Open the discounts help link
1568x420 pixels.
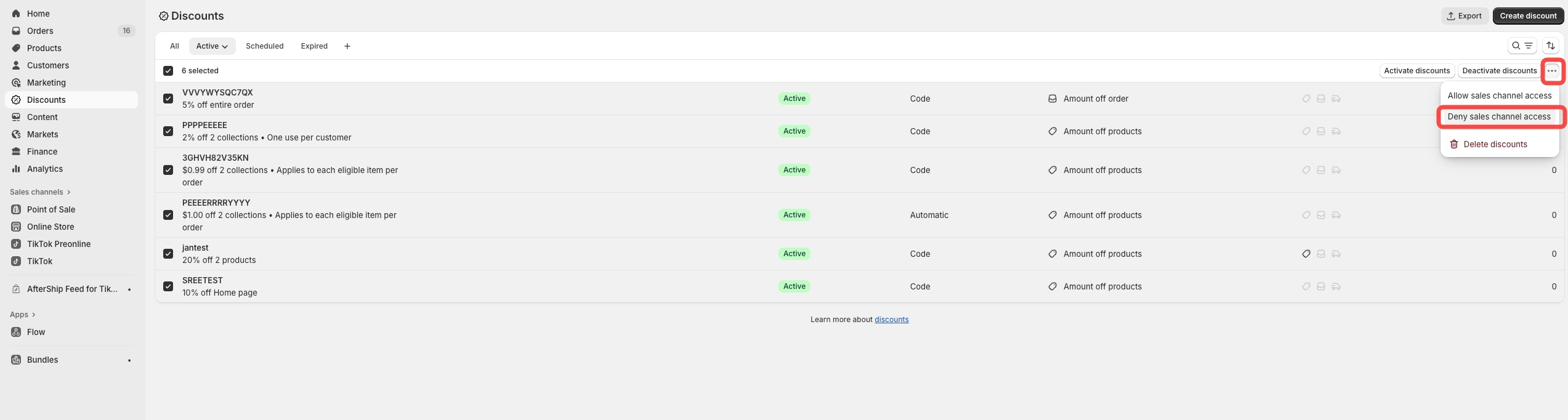pyautogui.click(x=891, y=320)
